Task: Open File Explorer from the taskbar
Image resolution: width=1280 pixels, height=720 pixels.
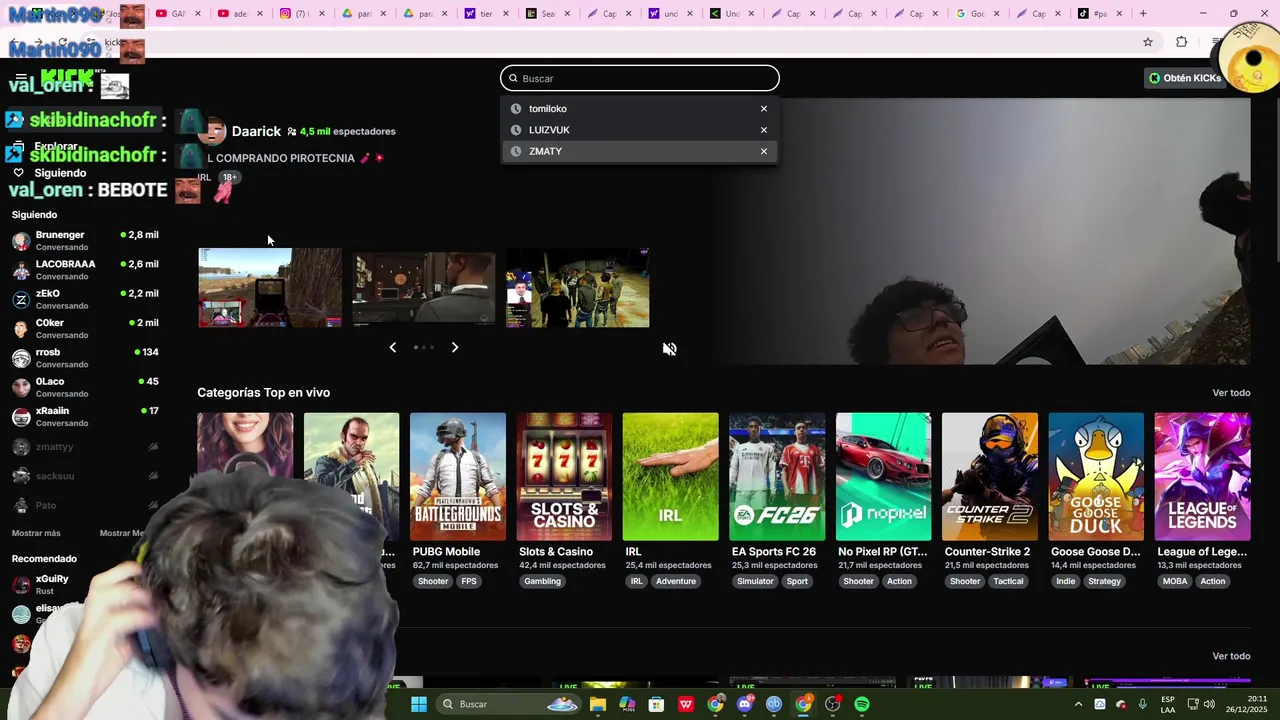Action: point(597,704)
